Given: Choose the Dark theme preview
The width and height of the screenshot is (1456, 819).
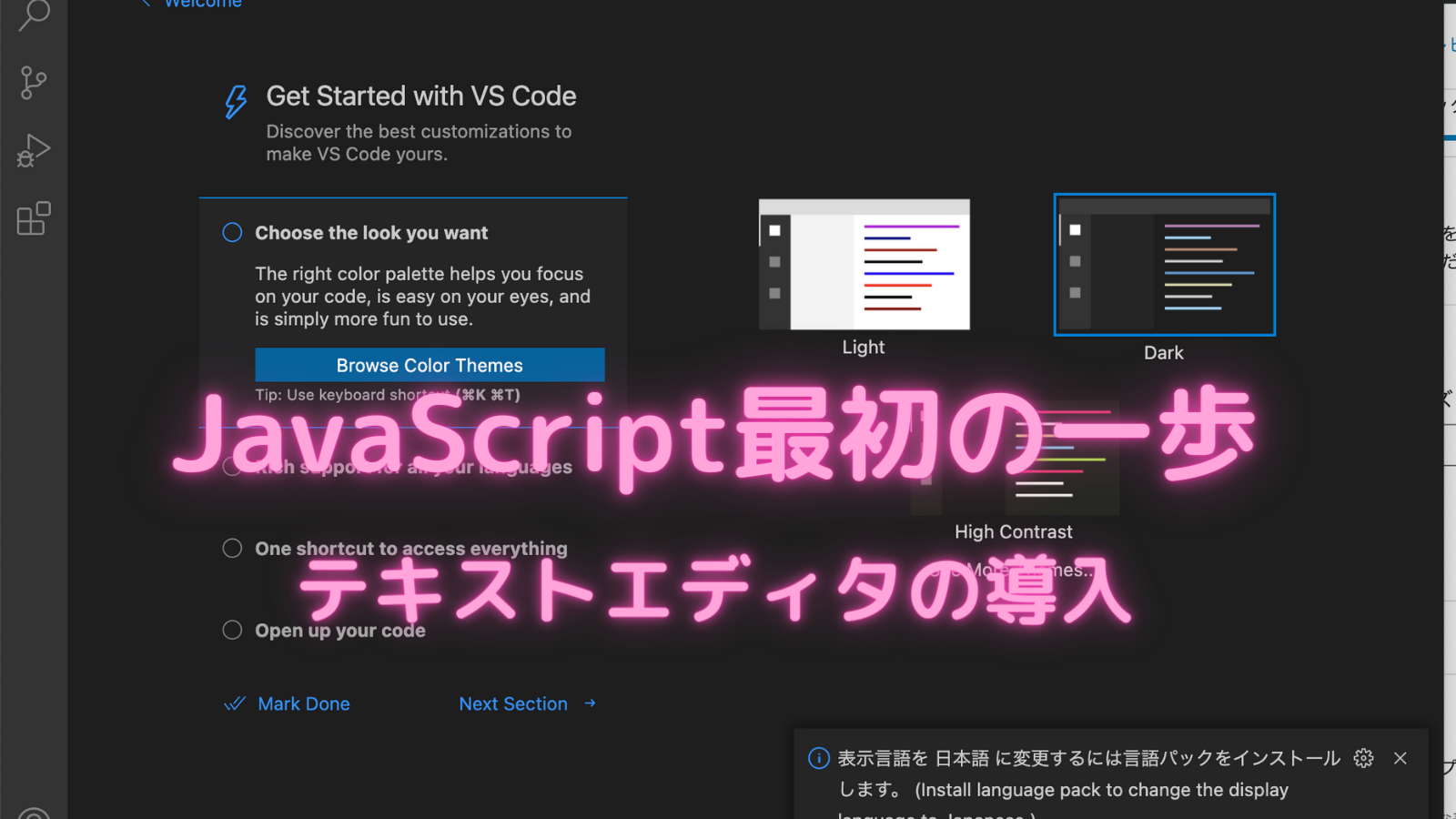Looking at the screenshot, I should click(1164, 265).
